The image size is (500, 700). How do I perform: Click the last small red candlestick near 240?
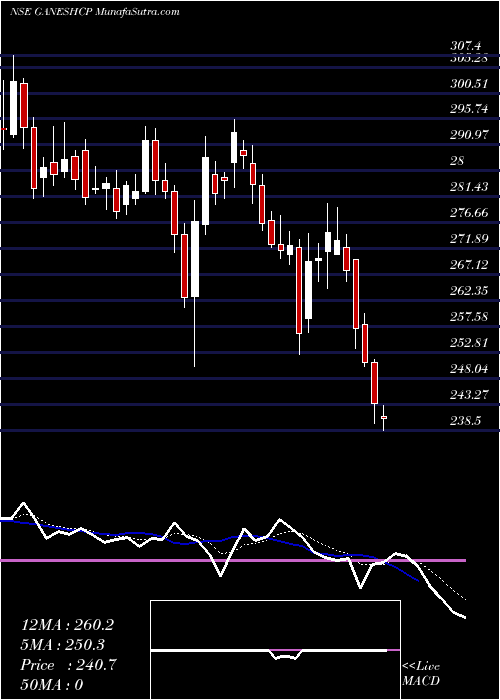[x=383, y=417]
